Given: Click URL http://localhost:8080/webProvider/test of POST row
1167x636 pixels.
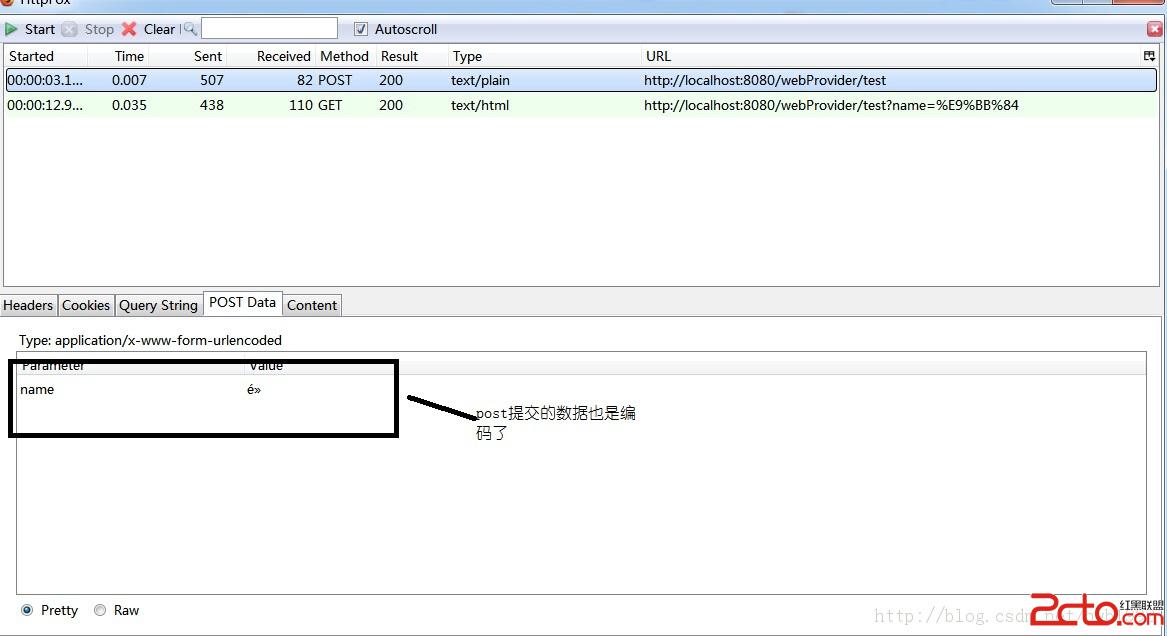Looking at the screenshot, I should (x=765, y=80).
